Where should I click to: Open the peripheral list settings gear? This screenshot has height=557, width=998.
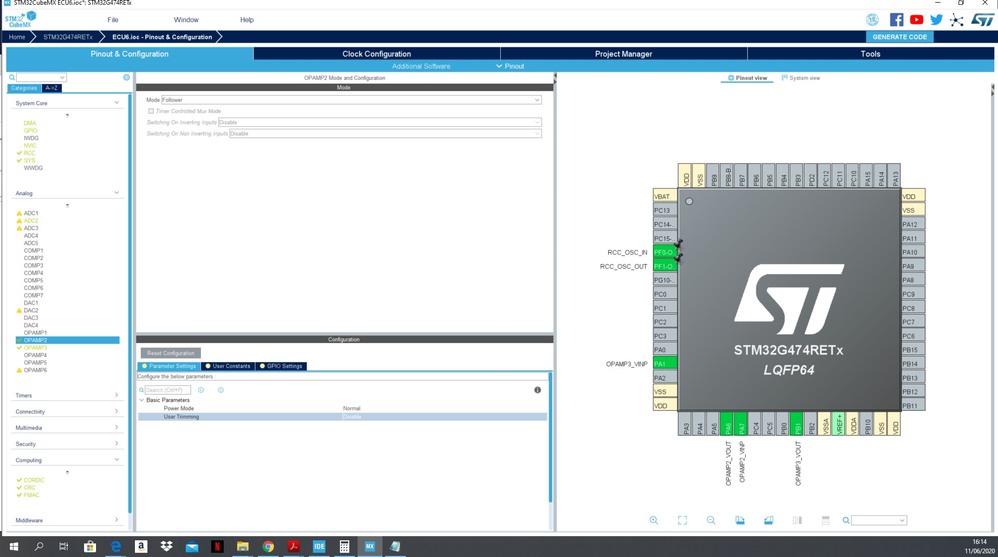126,78
